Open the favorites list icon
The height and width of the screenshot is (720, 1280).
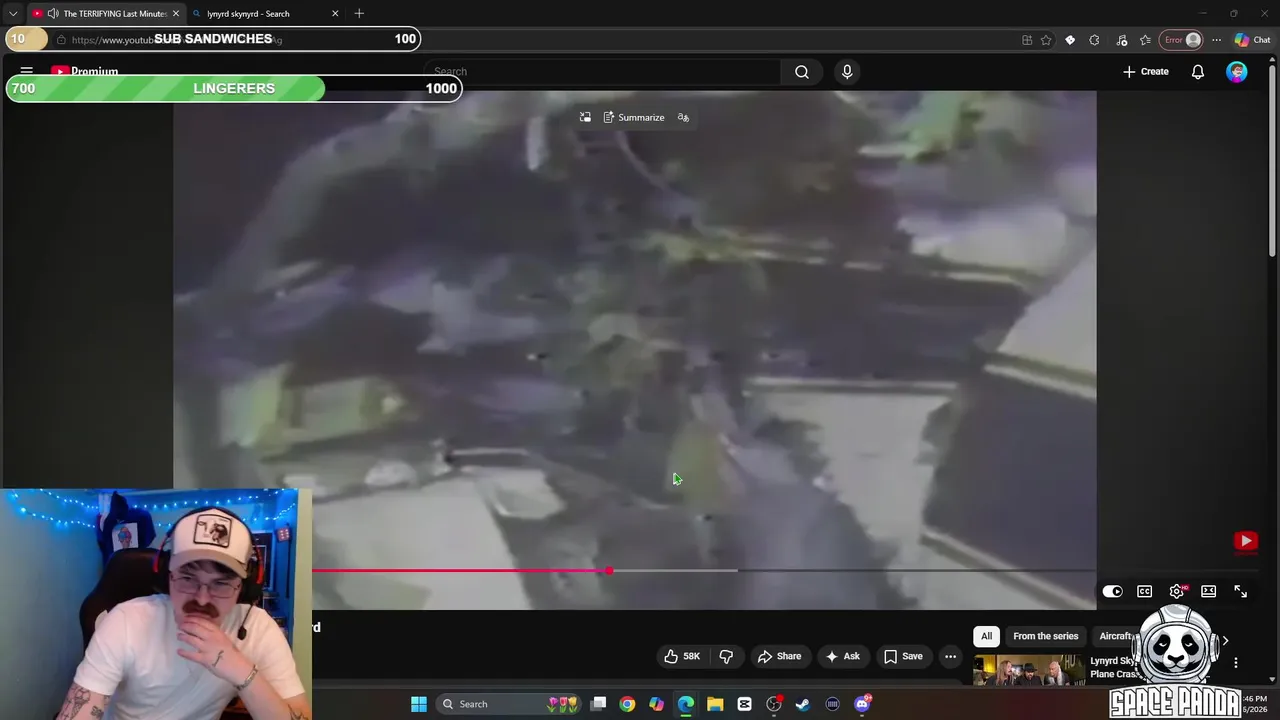(1145, 40)
